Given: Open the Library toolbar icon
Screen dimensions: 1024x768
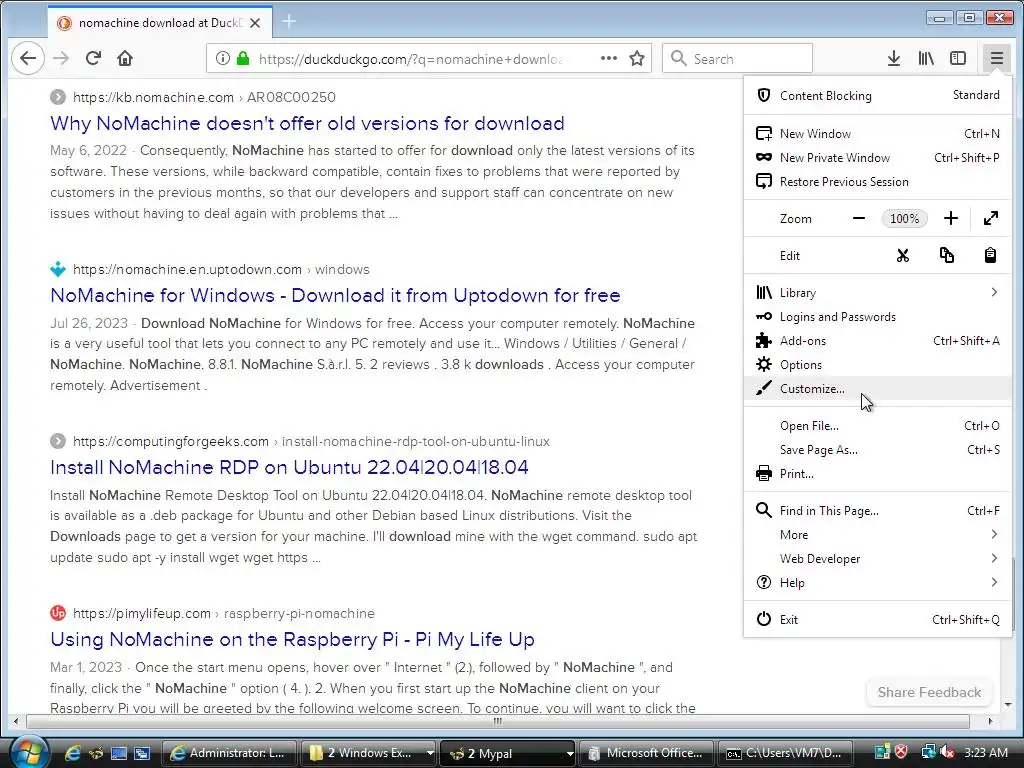Looking at the screenshot, I should pos(926,59).
